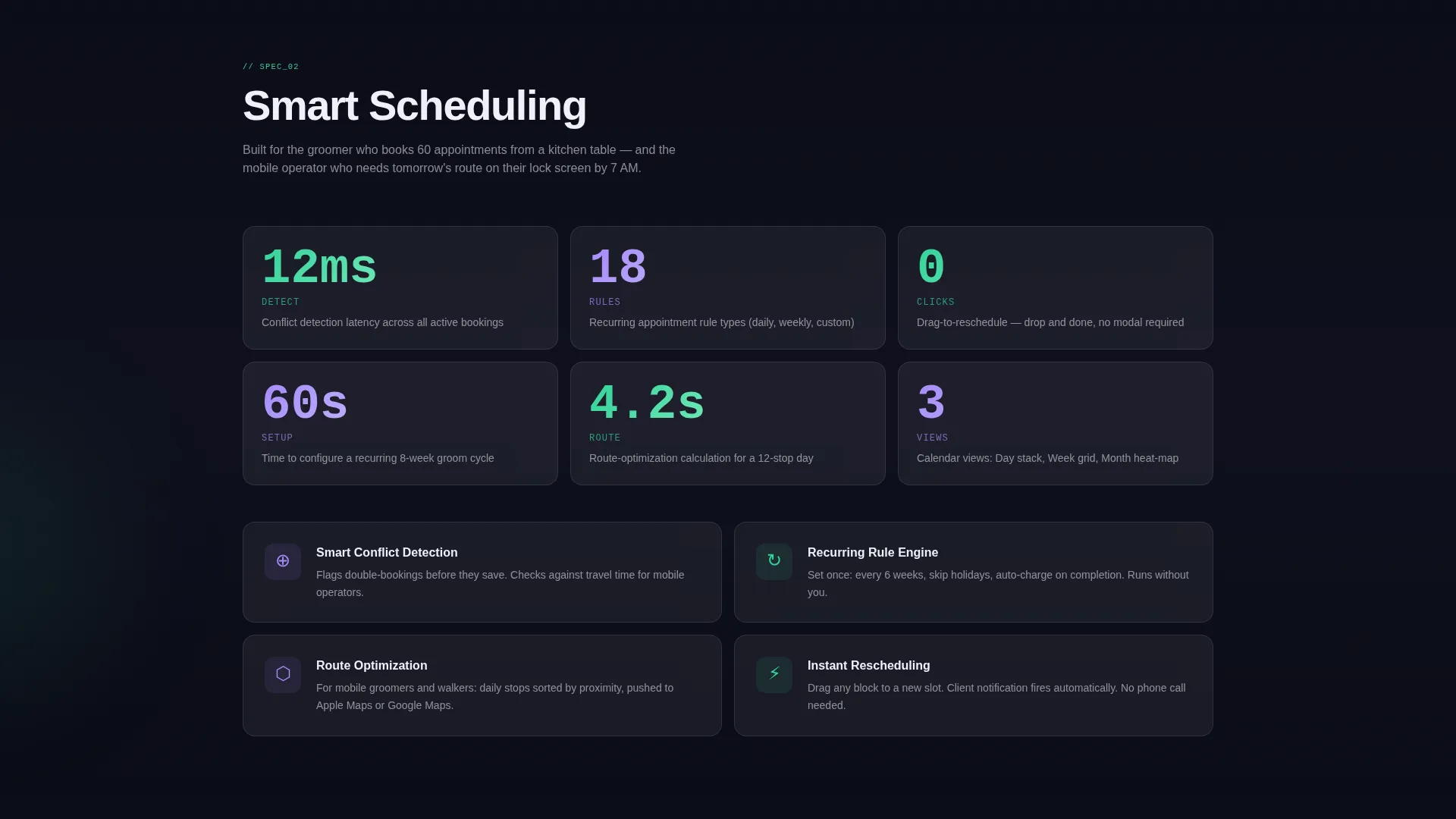Click the Recurring Rule Engine title
Screen dimensions: 1456x819
pos(873,553)
